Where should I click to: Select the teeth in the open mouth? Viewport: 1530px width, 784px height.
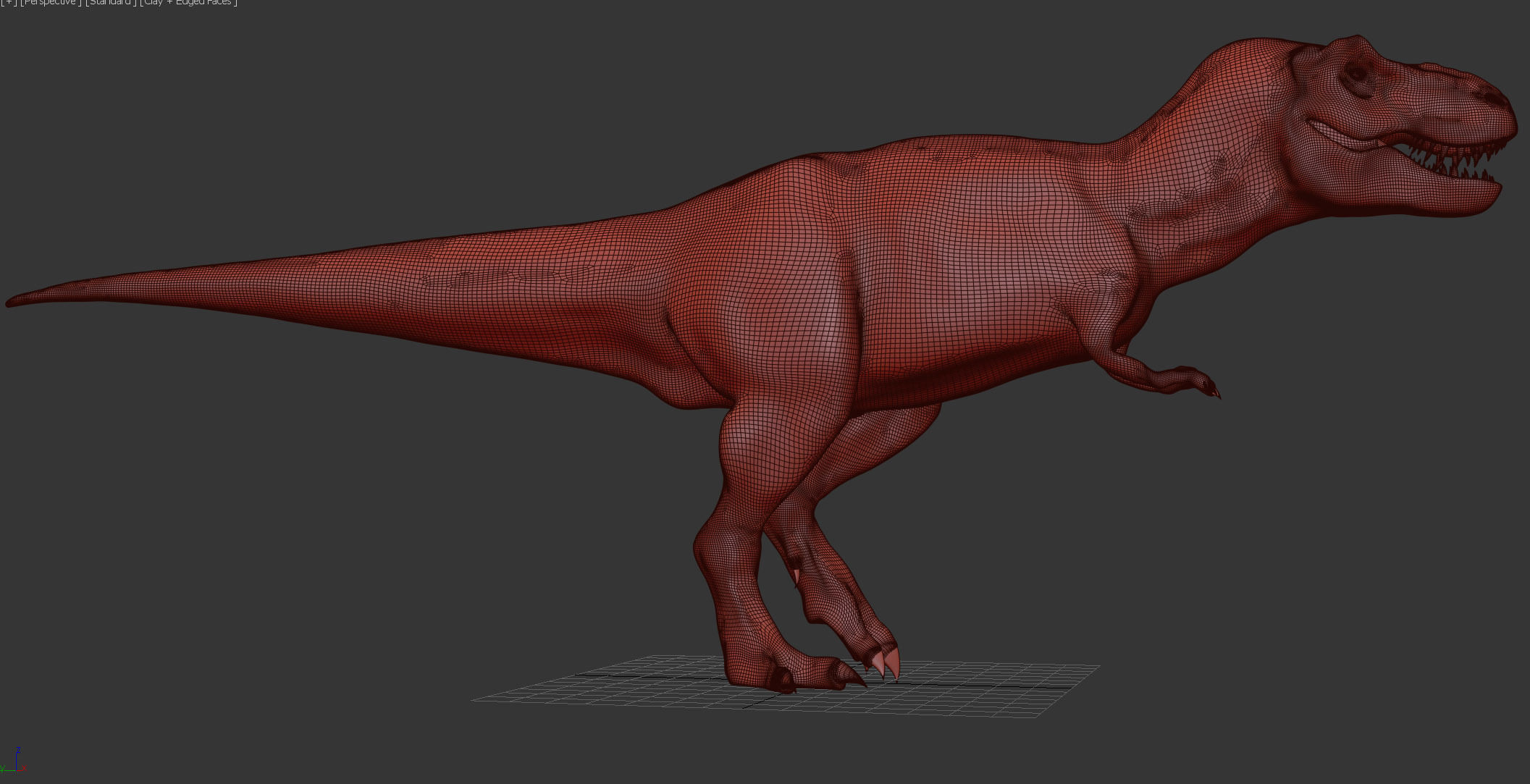(x=1455, y=161)
